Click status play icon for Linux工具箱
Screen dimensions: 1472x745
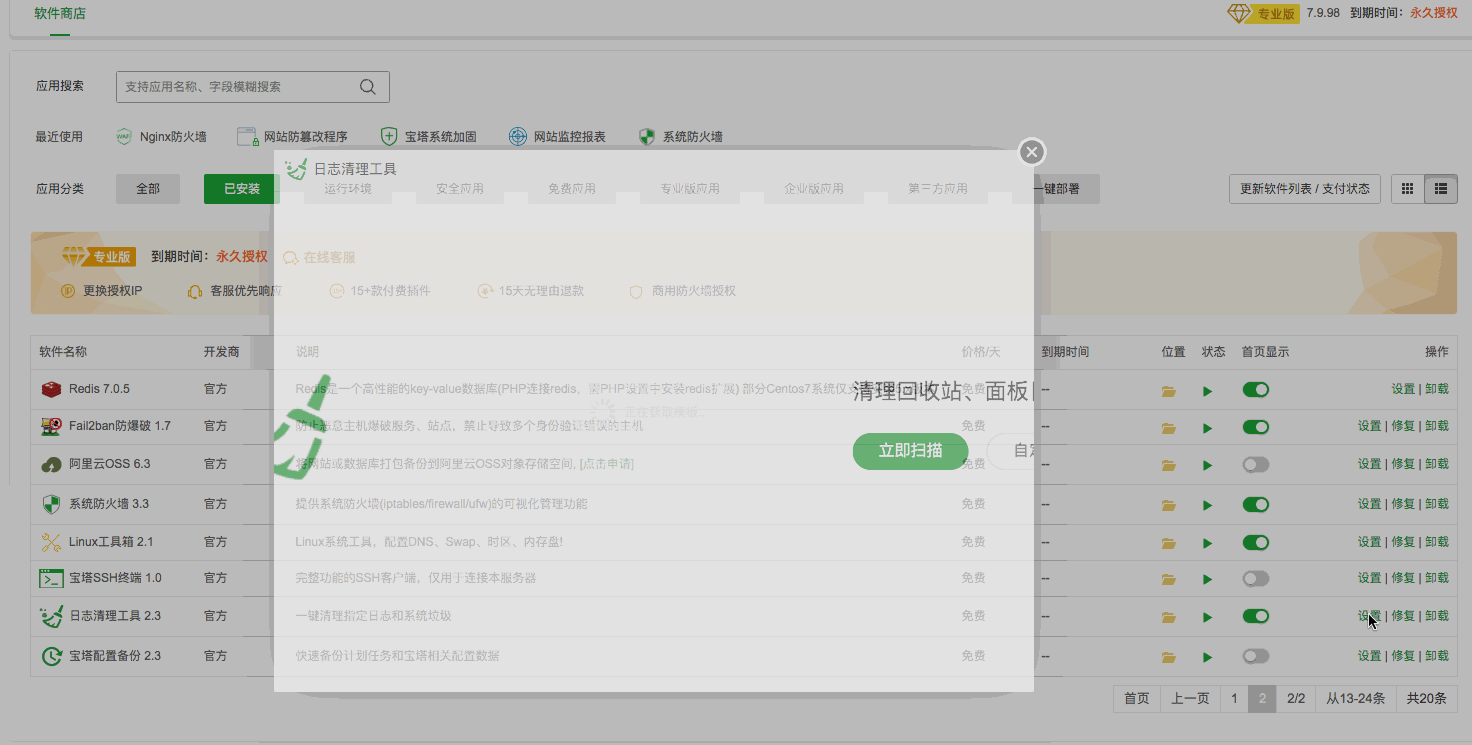(x=1208, y=544)
